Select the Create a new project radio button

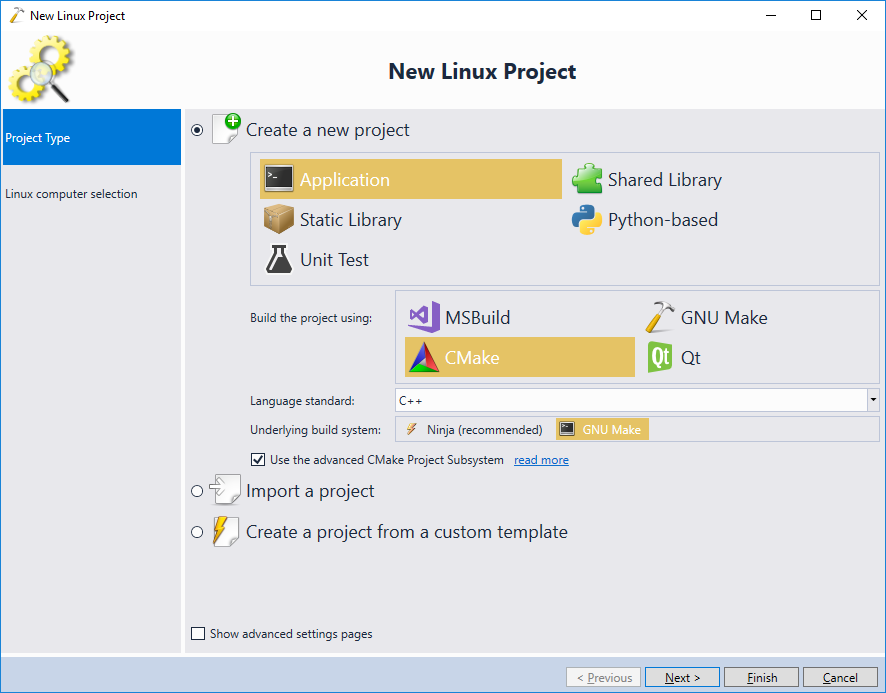(197, 130)
